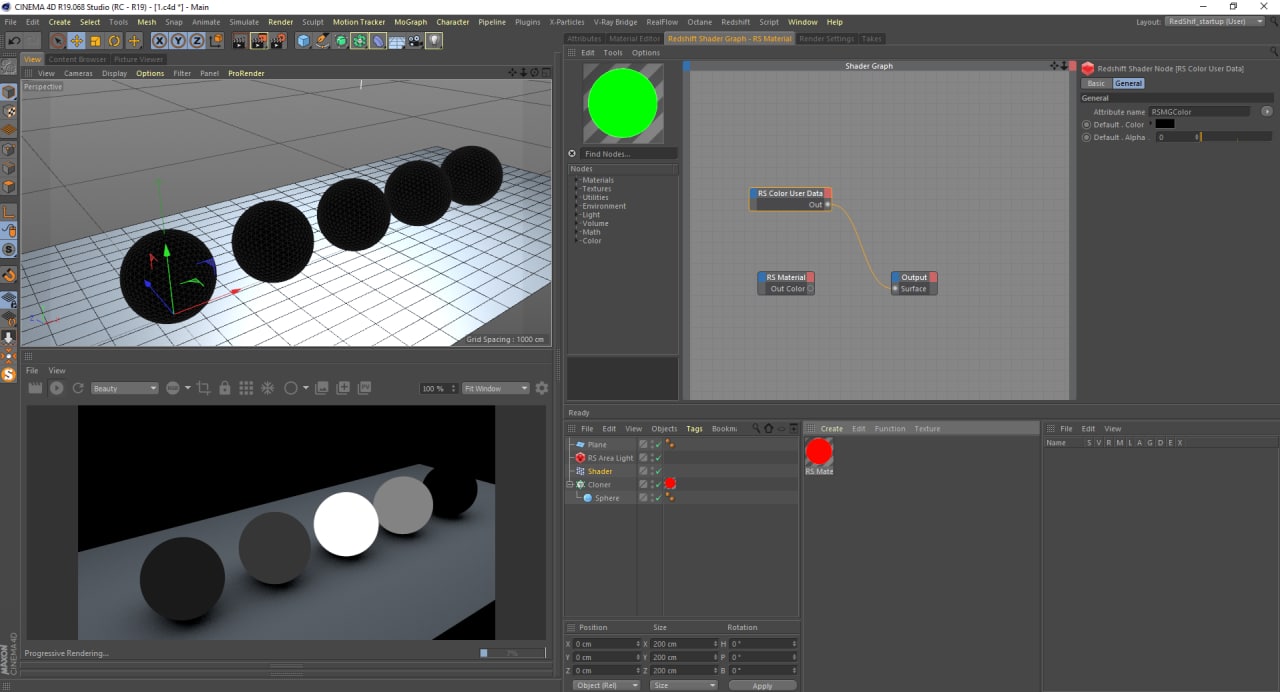Toggle X axis lock
Viewport: 1280px width, 692px height.
pyautogui.click(x=160, y=41)
